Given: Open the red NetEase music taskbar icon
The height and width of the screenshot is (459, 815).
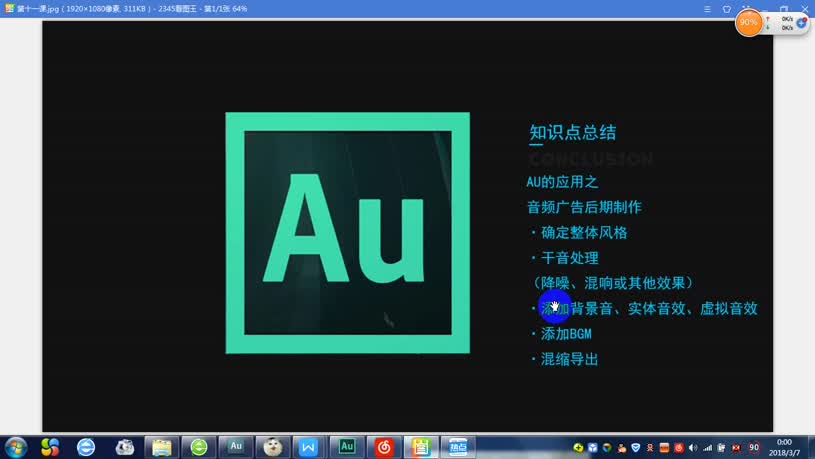Looking at the screenshot, I should coord(384,447).
